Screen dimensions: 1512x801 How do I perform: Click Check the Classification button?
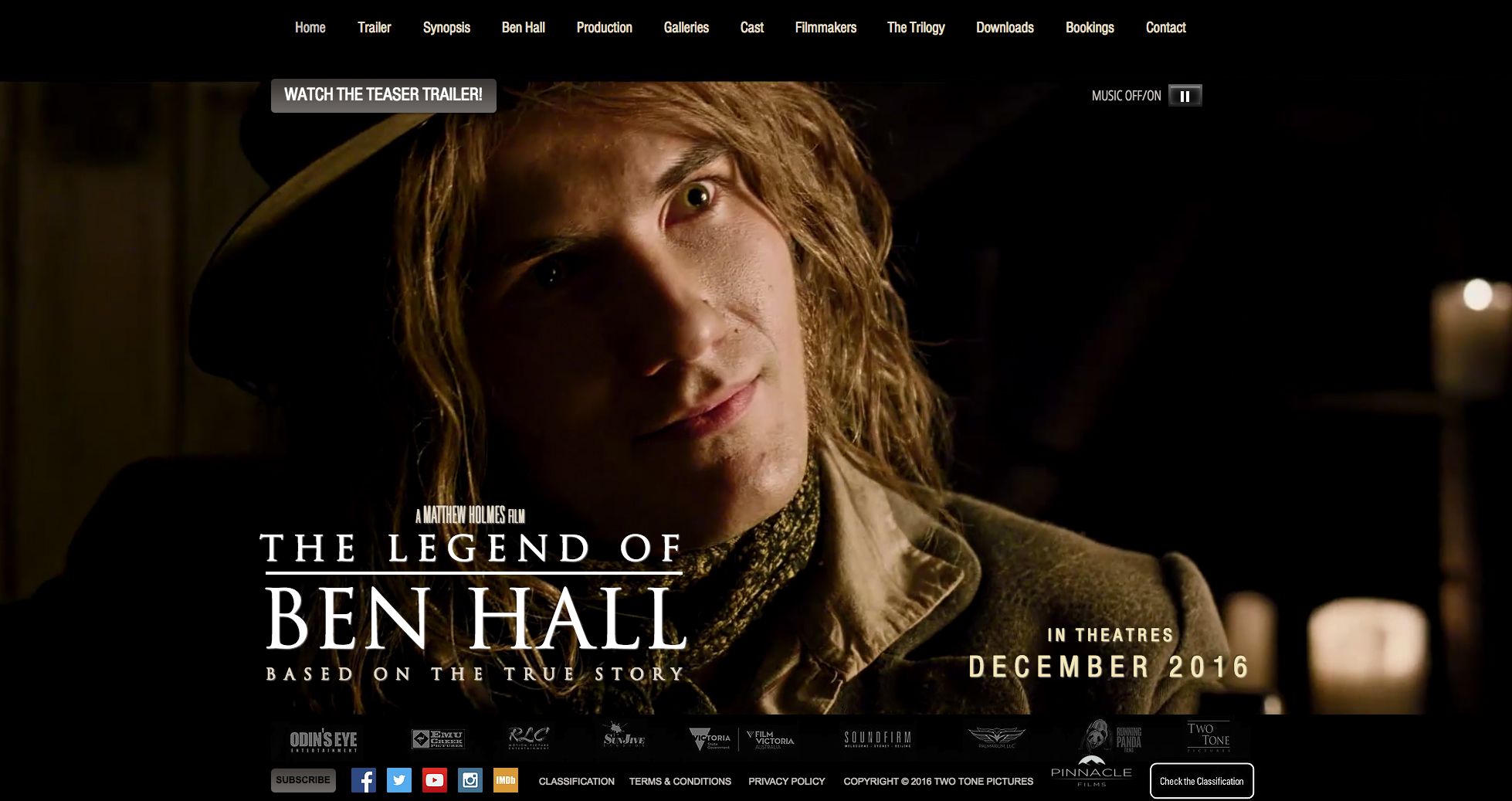(1202, 781)
